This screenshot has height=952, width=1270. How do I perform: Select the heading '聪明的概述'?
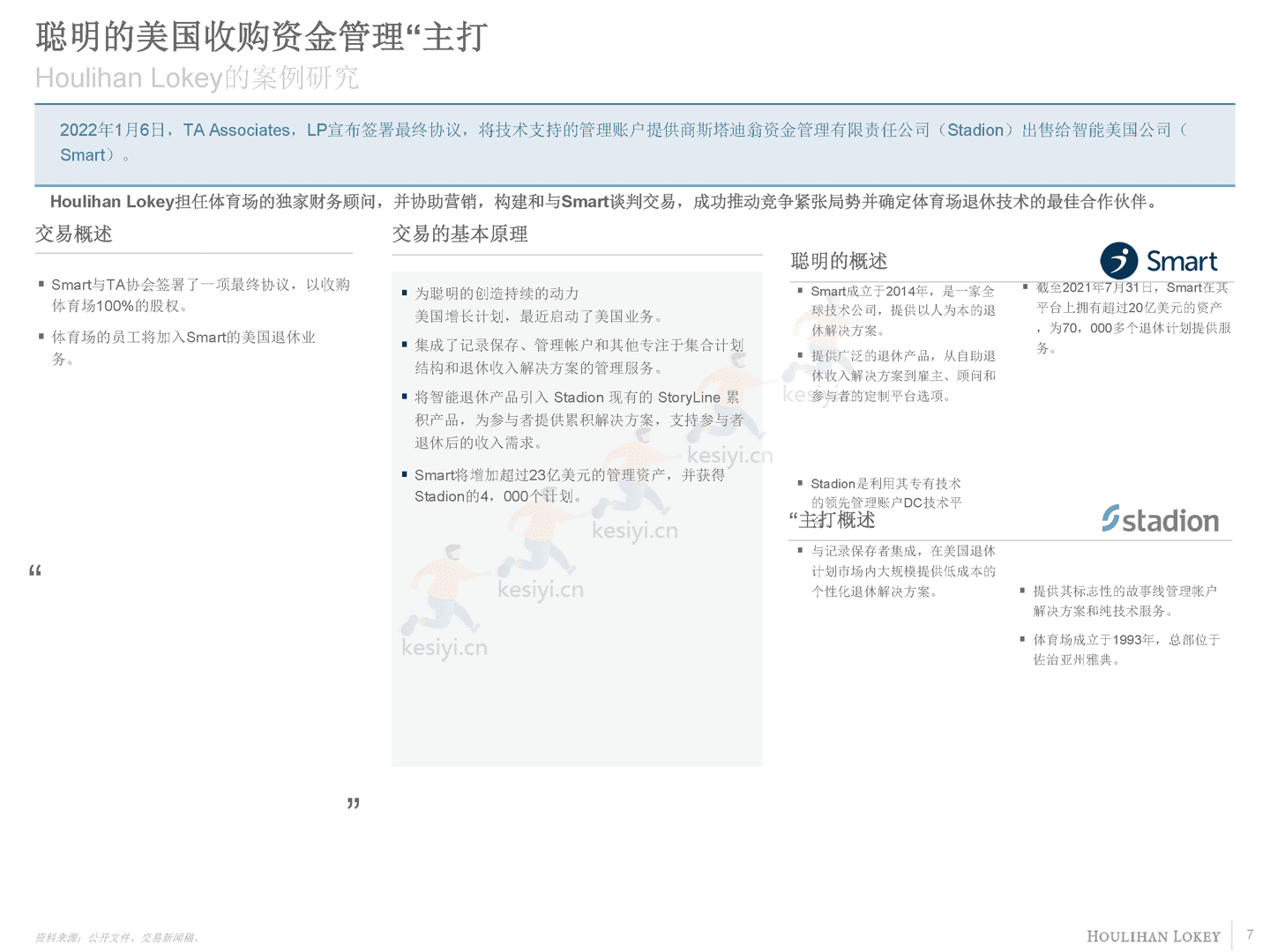coord(839,261)
